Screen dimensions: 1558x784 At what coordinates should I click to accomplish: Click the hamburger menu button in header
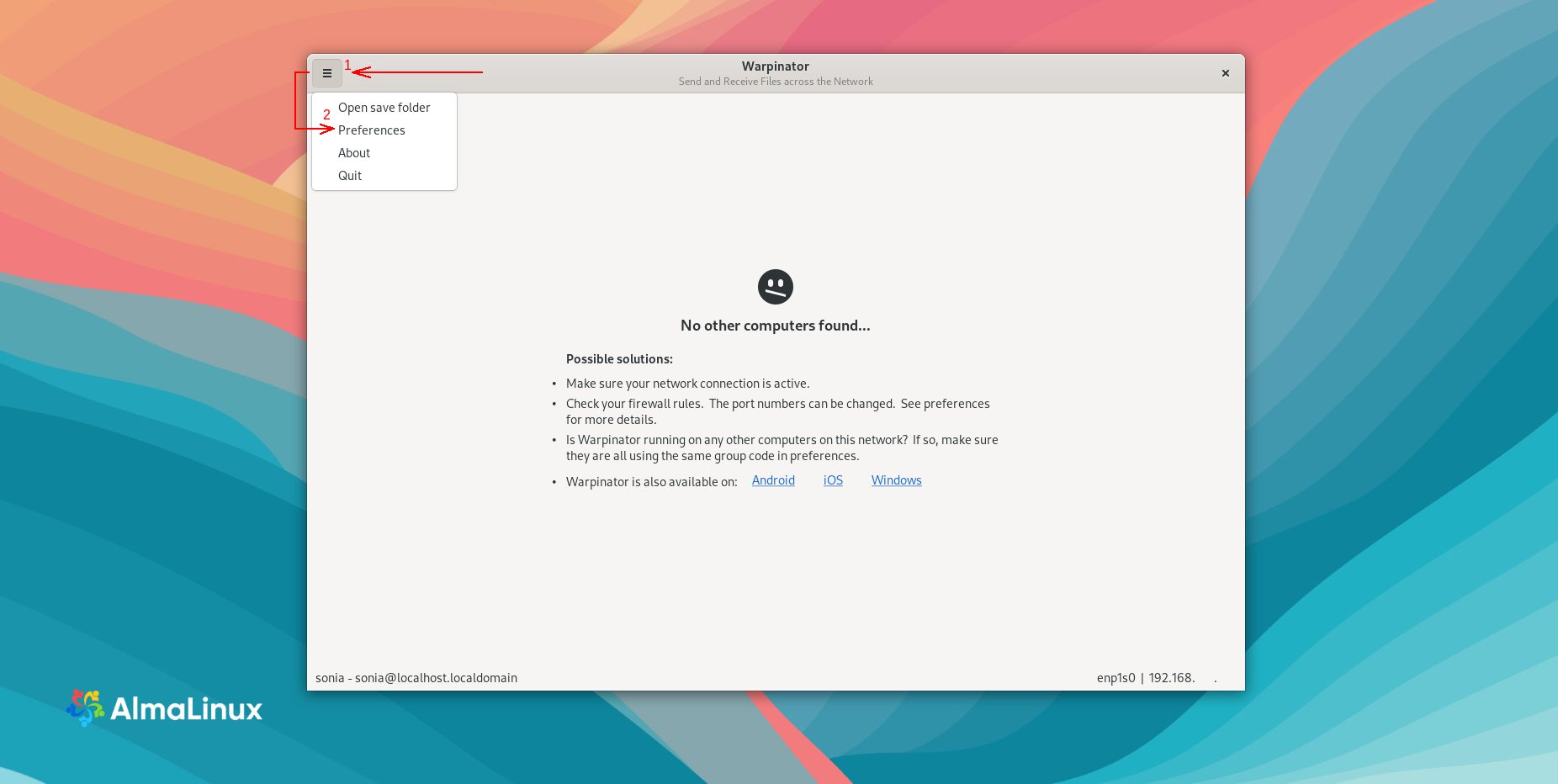pyautogui.click(x=327, y=73)
